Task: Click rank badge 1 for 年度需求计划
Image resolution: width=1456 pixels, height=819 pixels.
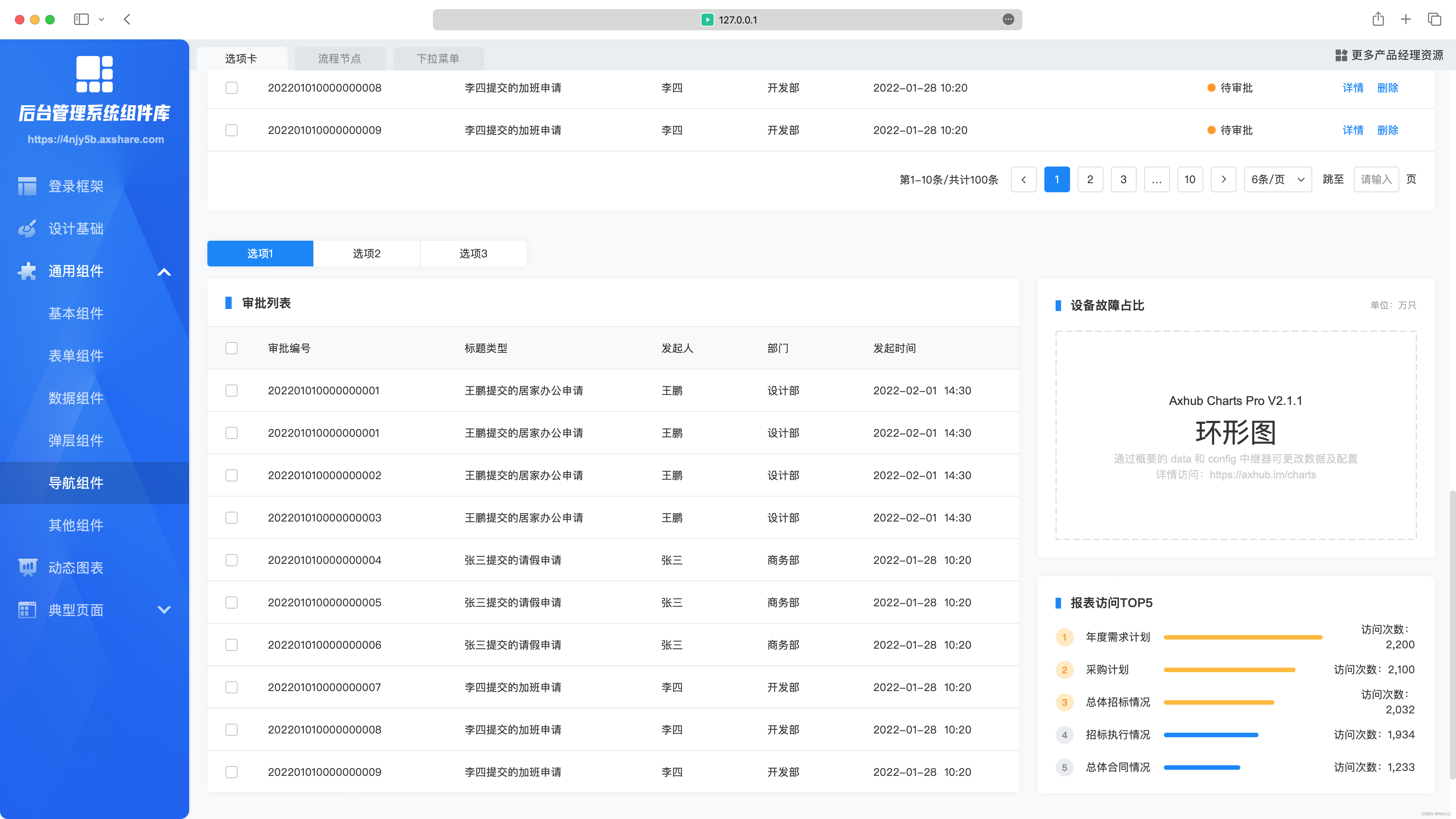Action: pyautogui.click(x=1064, y=637)
